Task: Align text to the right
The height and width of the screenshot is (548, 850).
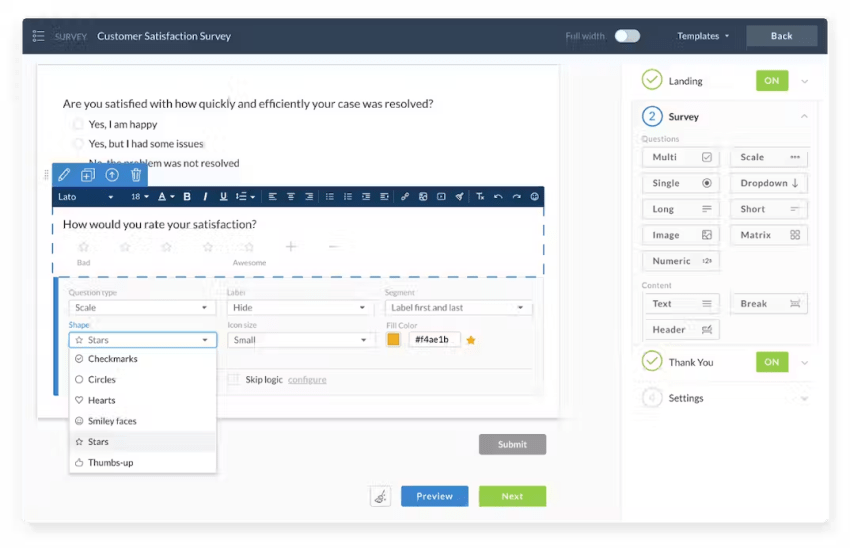Action: tap(309, 197)
